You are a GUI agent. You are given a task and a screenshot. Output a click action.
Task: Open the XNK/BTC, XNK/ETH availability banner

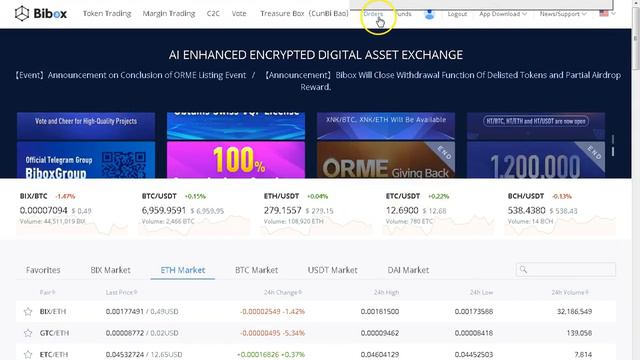386,126
